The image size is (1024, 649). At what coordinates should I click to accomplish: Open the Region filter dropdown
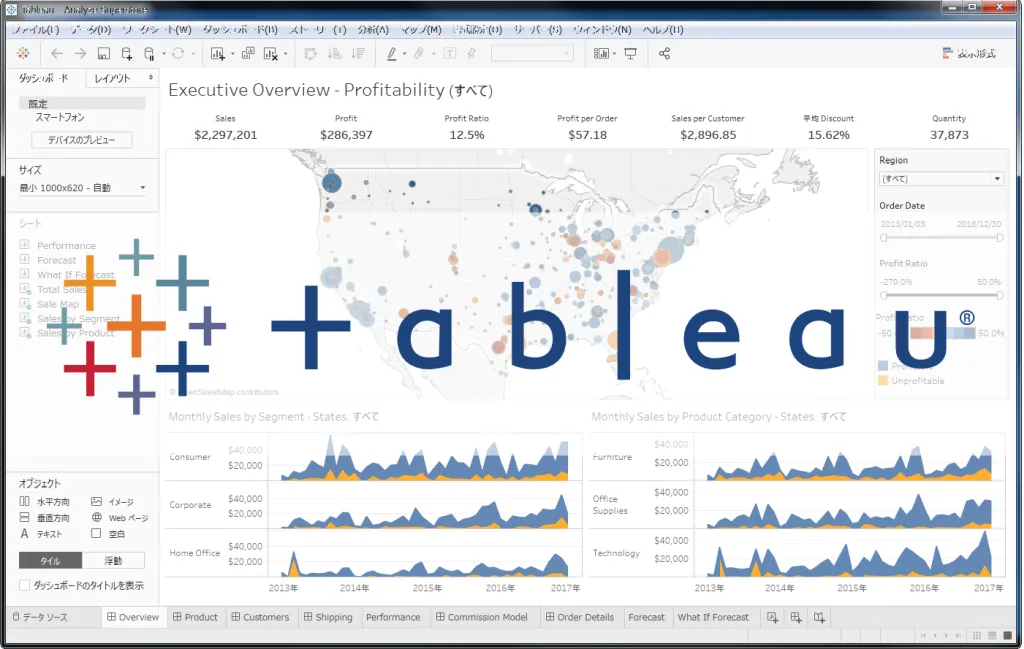[940, 179]
